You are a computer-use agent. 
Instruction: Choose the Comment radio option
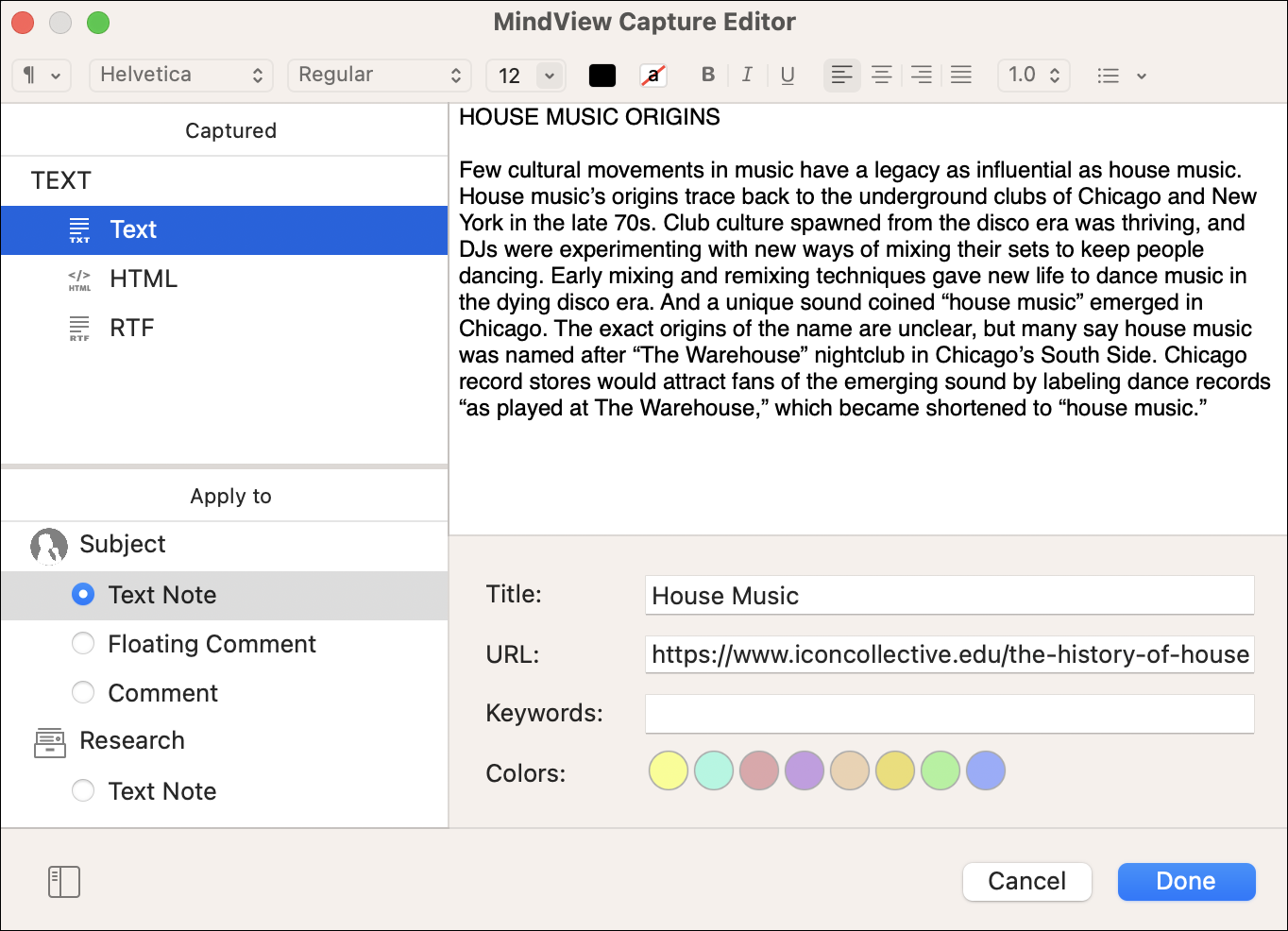click(83, 693)
